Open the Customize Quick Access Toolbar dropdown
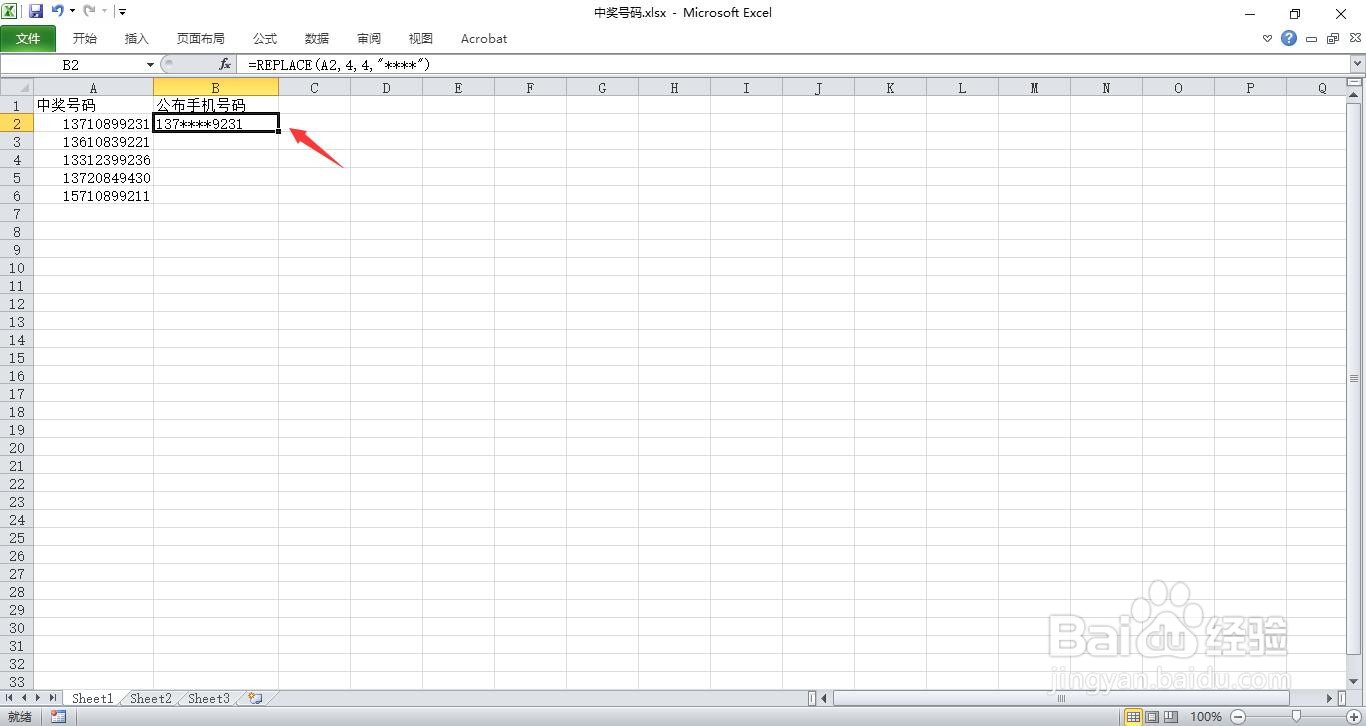This screenshot has width=1366, height=726. (122, 12)
